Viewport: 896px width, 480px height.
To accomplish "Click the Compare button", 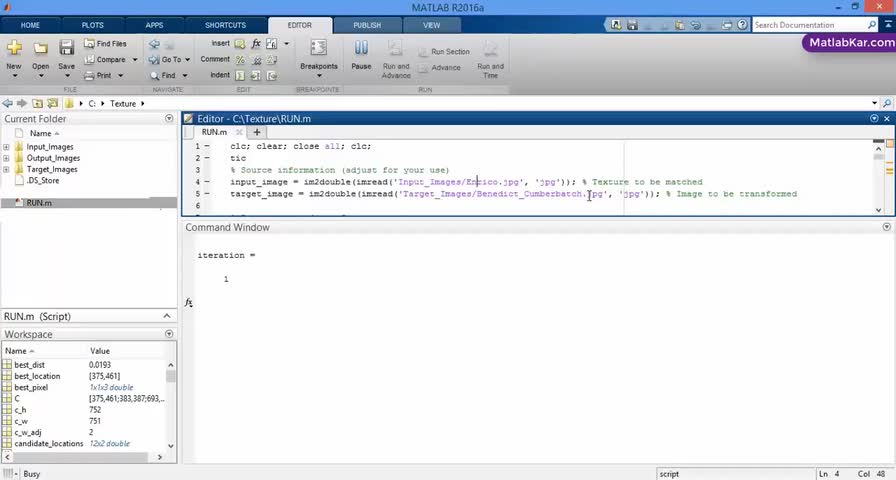I will tap(105, 59).
